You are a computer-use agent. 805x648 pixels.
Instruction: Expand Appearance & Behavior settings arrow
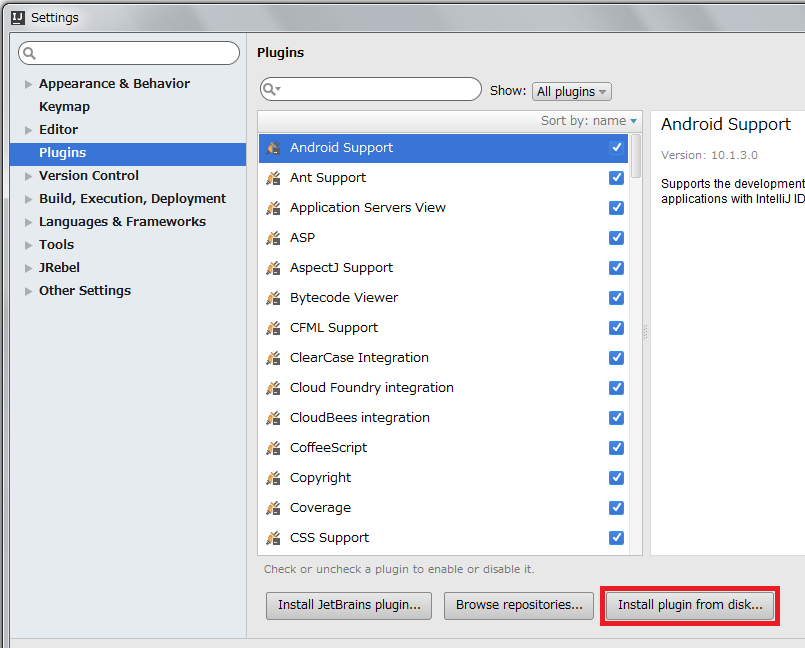click(28, 84)
